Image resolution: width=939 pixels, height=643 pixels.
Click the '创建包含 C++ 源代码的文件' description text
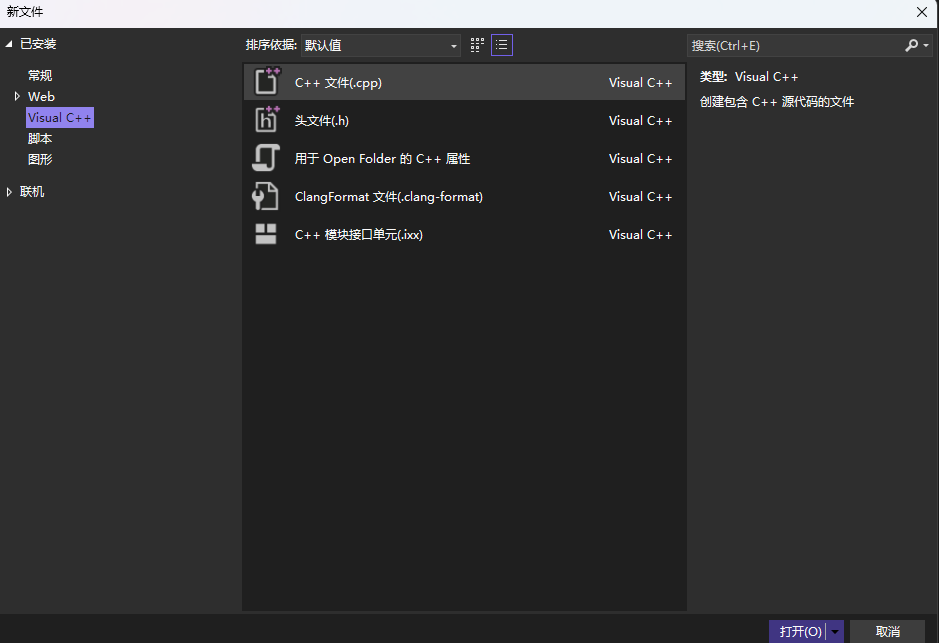coord(777,102)
